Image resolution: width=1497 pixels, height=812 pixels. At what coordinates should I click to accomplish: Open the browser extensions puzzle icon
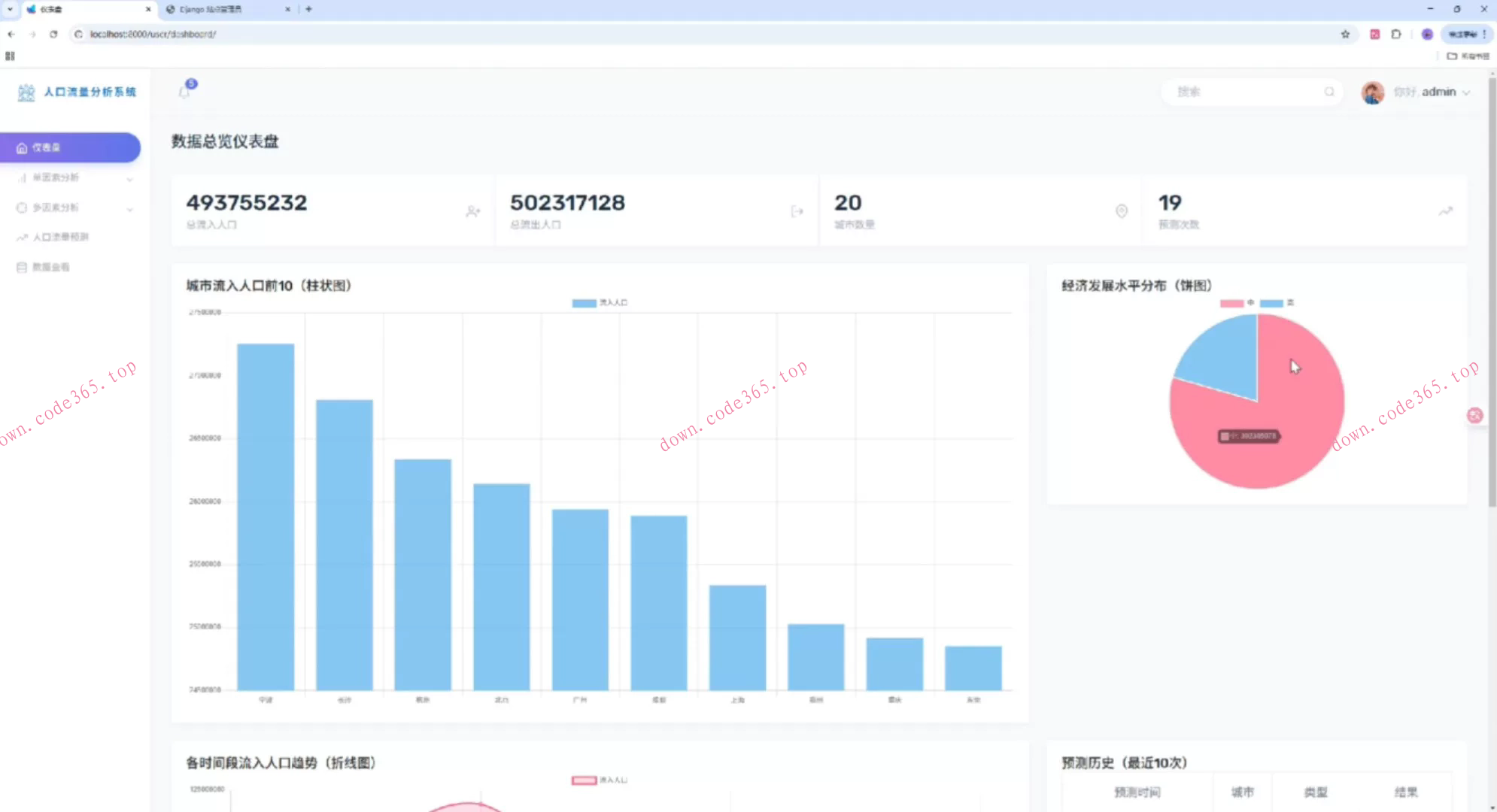tap(1396, 34)
